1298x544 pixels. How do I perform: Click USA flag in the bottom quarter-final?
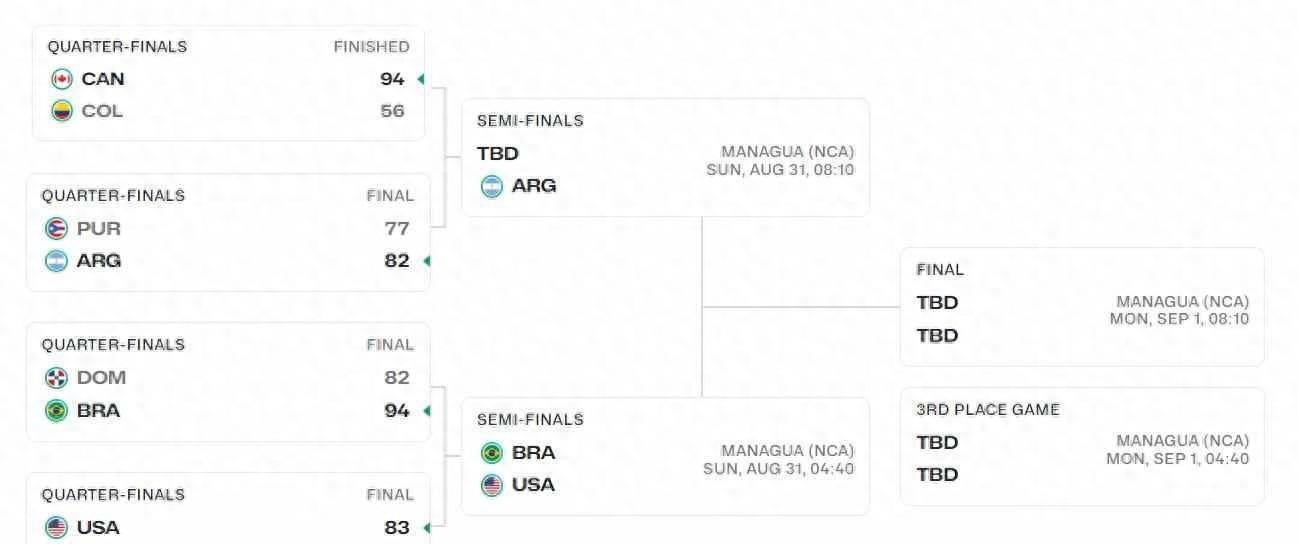tap(57, 527)
